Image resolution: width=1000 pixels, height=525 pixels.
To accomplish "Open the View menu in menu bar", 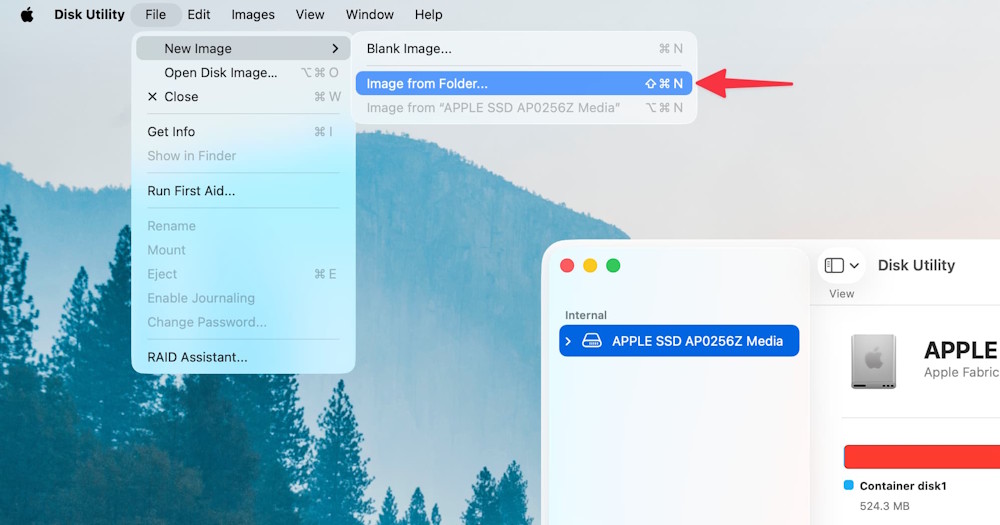I will (310, 14).
